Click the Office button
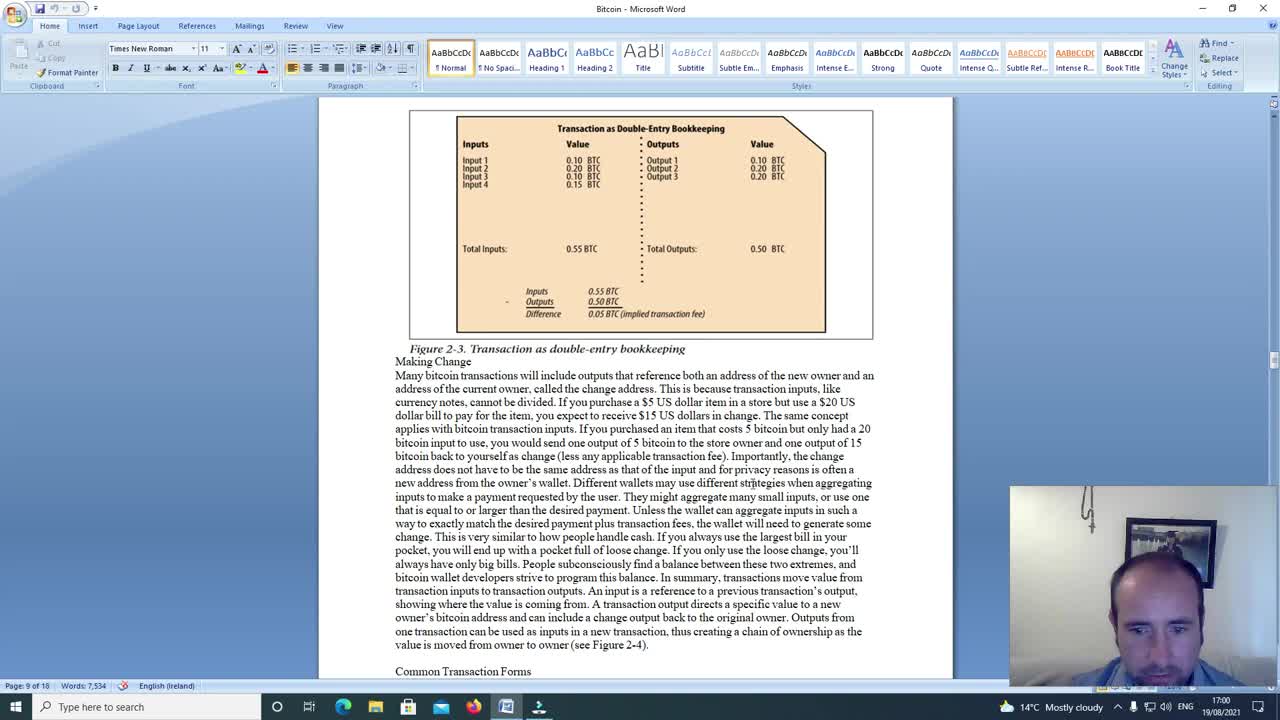The image size is (1280, 720). (15, 13)
